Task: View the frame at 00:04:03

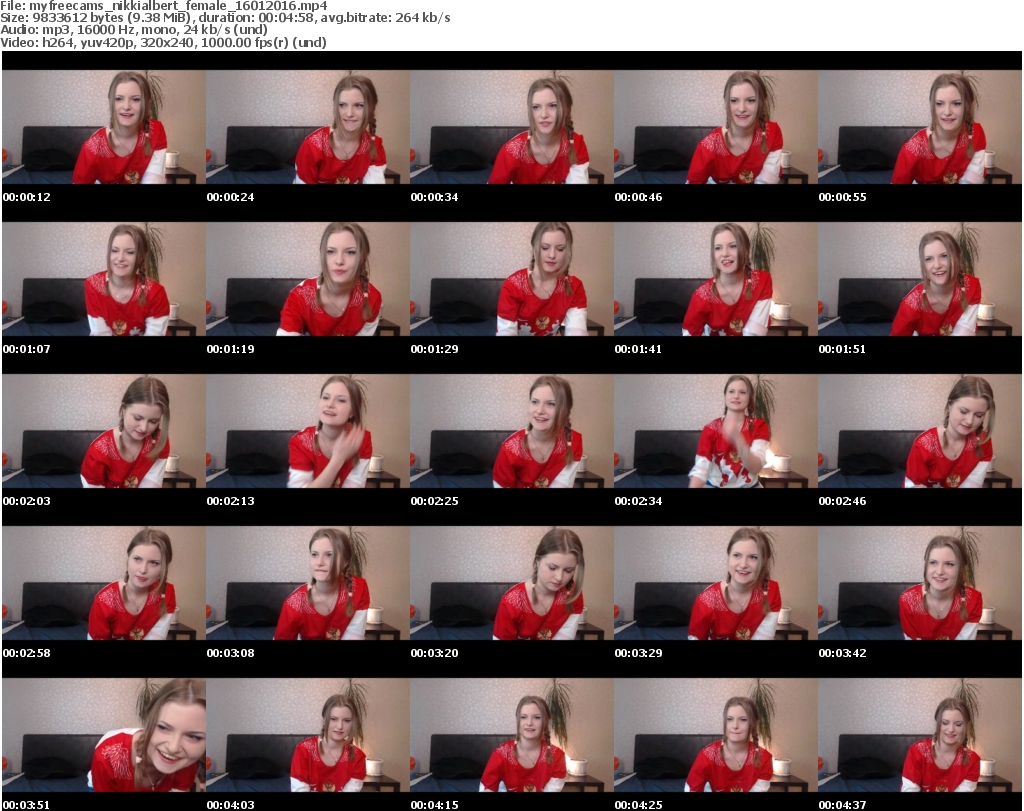Action: coord(308,735)
